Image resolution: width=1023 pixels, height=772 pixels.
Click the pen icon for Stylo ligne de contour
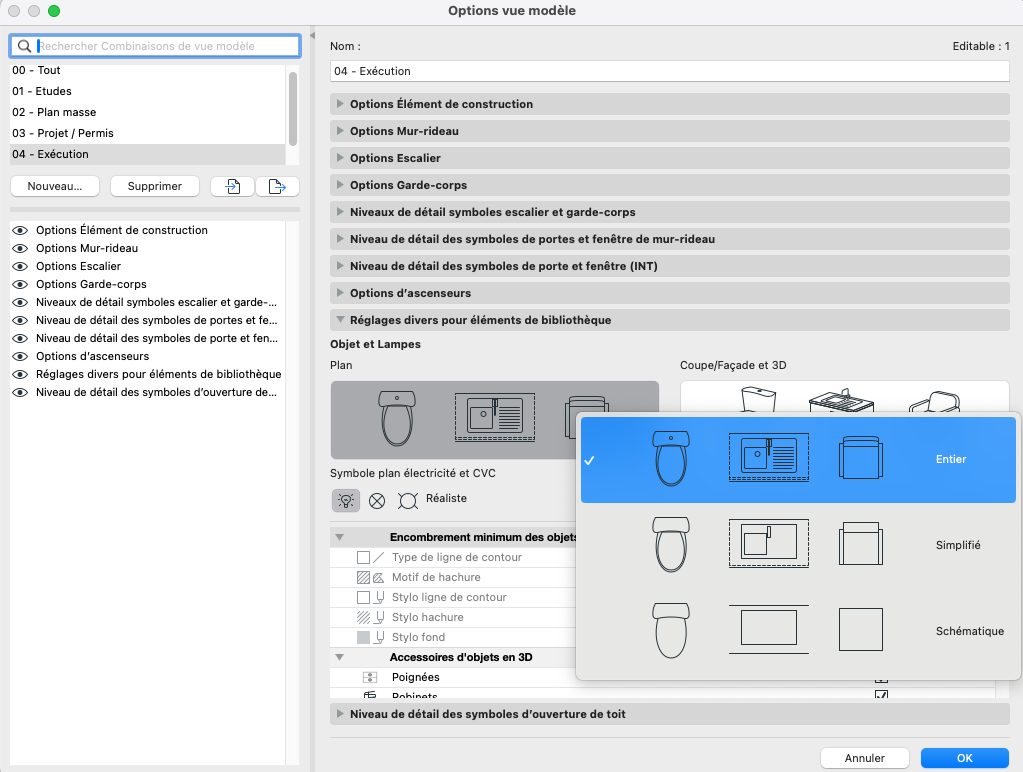(379, 597)
